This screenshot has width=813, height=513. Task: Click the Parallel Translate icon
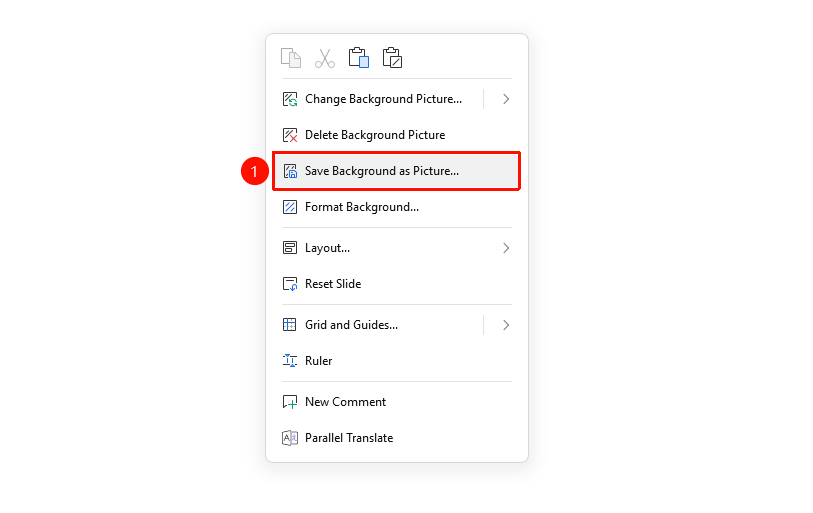pyautogui.click(x=290, y=438)
